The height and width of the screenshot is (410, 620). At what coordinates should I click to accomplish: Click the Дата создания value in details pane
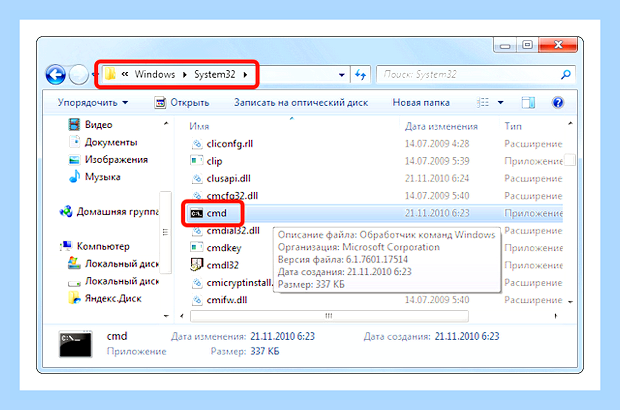pos(467,336)
